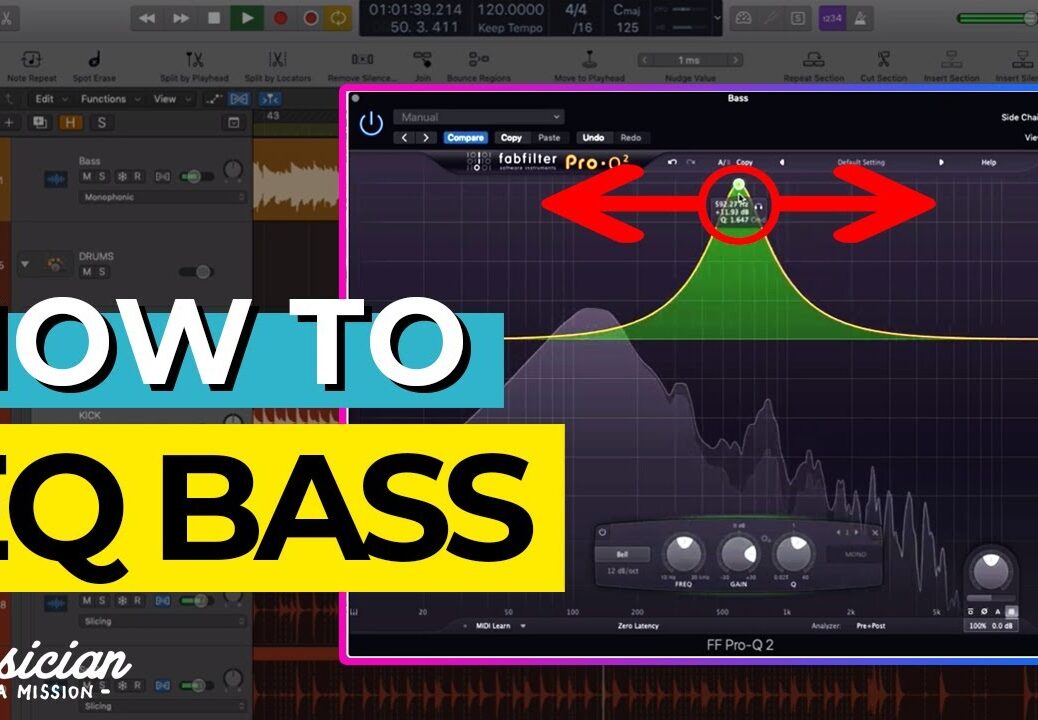Viewport: 1038px width, 720px height.
Task: Toggle the blue Flex button
Action: (239, 99)
